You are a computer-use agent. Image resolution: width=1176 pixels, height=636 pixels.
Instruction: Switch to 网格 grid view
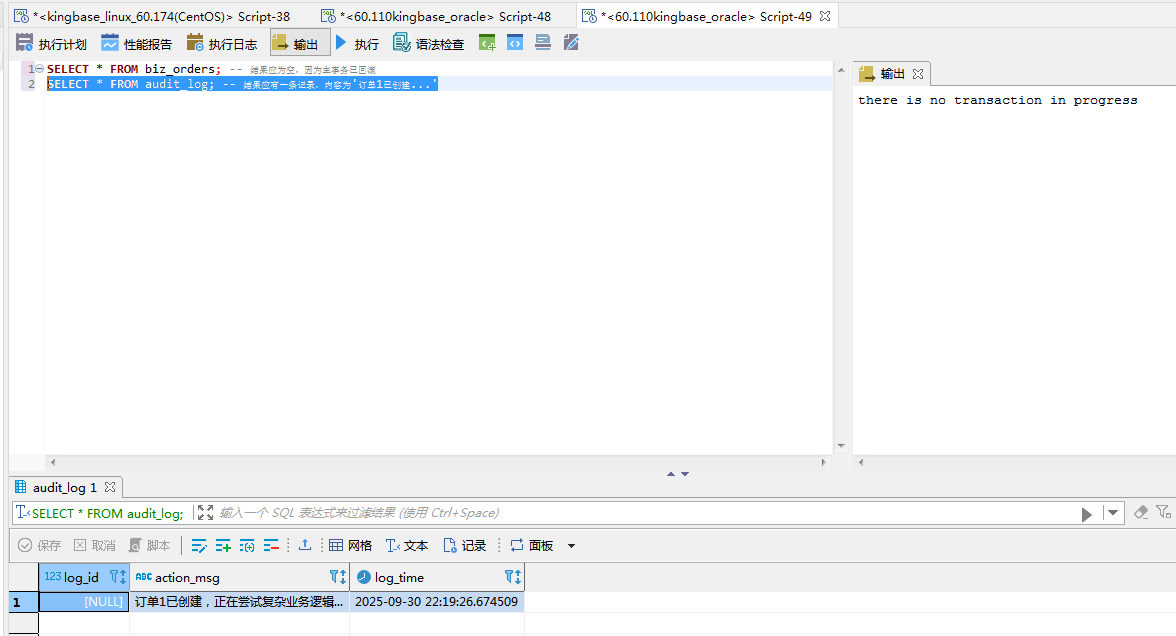tap(350, 545)
